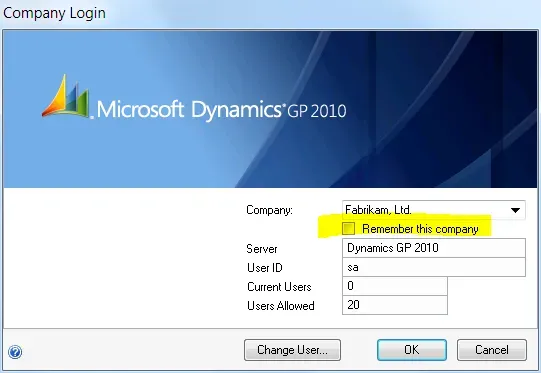Click the Microsoft Dynamics logo graphic
541x373 pixels.
(66, 96)
